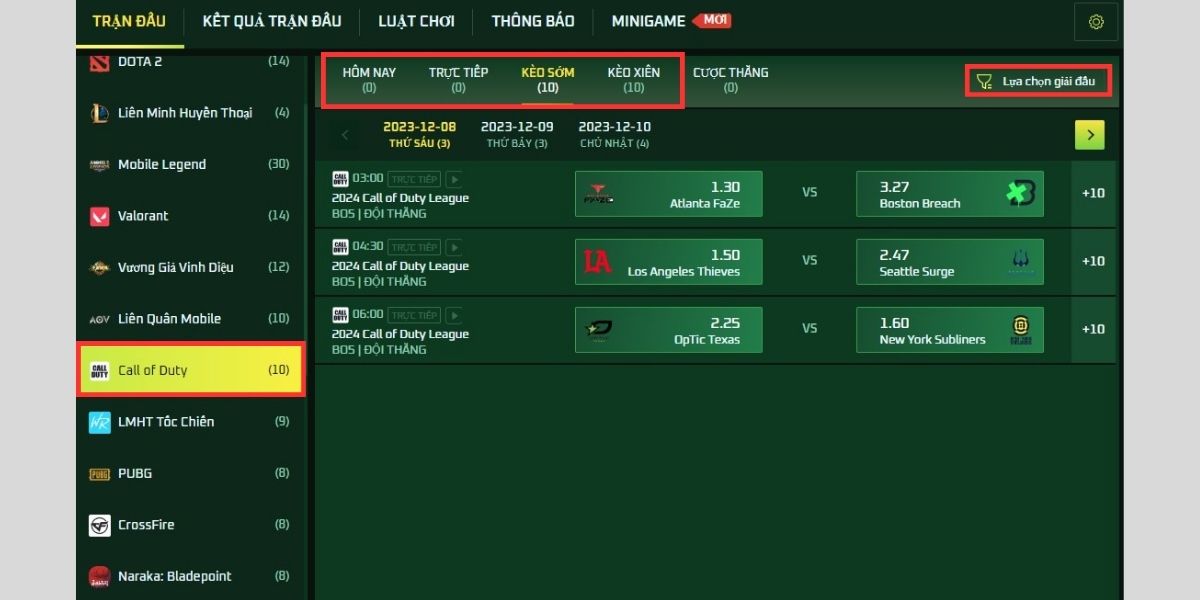Pick the PUBG game icon
1200x600 pixels.
tap(99, 473)
